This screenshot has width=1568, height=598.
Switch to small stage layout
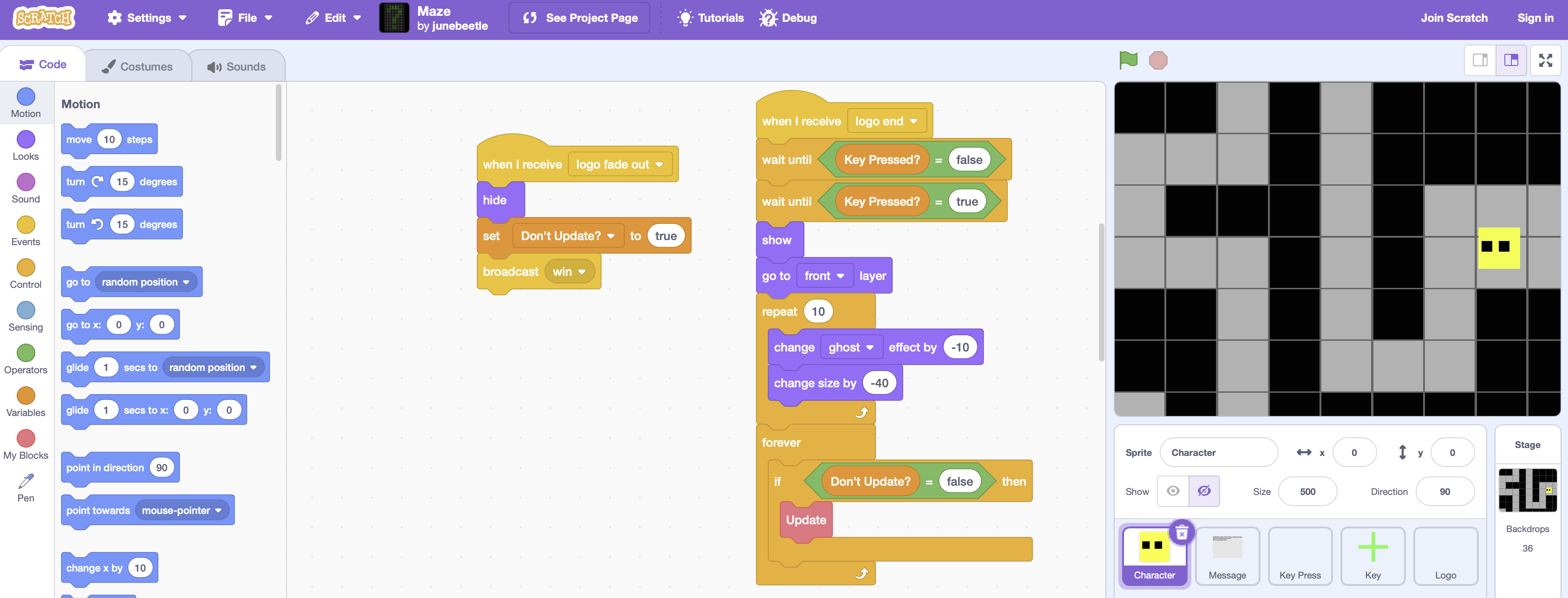1480,60
